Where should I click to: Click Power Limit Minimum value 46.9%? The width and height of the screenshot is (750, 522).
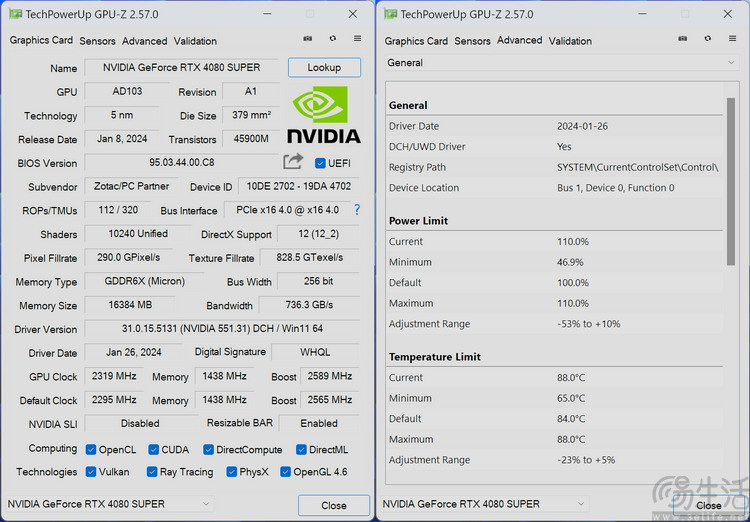coord(570,262)
